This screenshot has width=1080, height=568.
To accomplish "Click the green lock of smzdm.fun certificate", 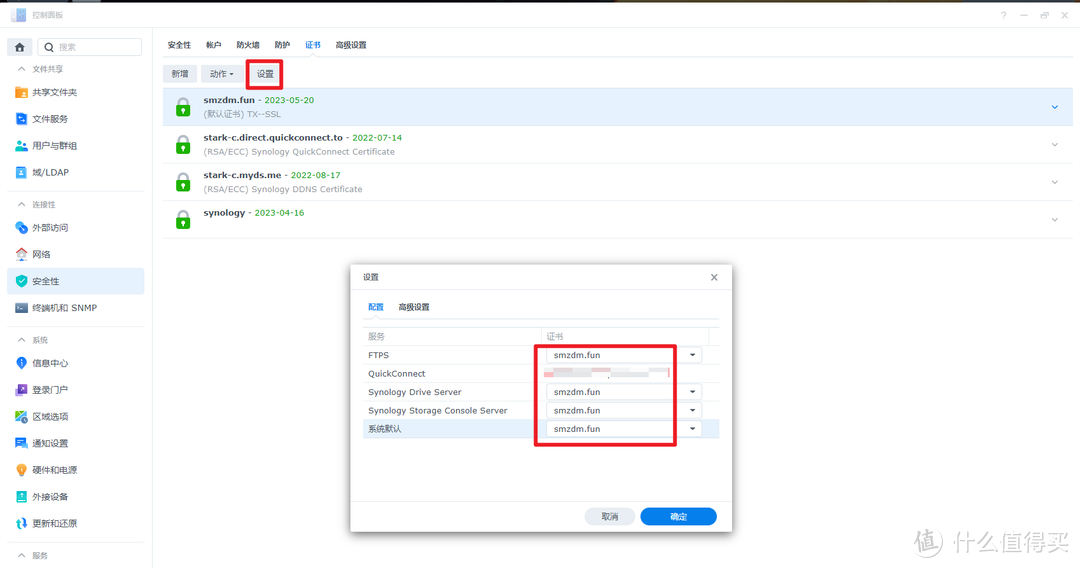I will 183,107.
